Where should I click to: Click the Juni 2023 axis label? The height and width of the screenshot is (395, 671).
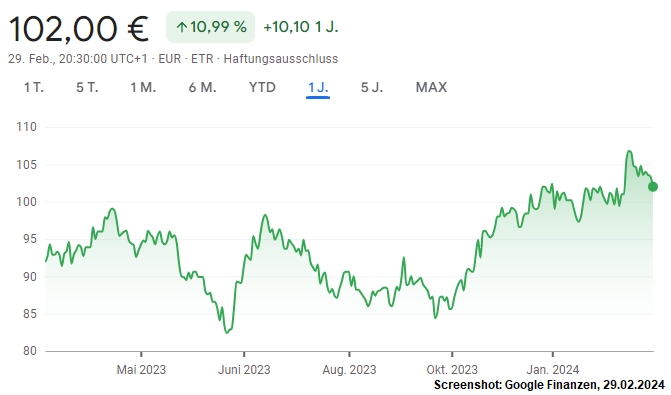coord(244,370)
